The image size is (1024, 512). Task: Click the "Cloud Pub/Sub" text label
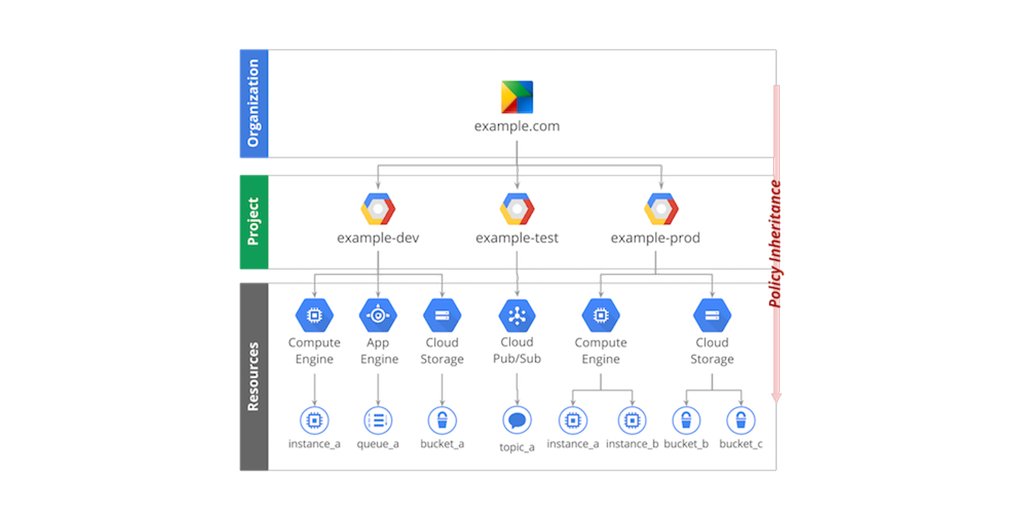pos(517,351)
